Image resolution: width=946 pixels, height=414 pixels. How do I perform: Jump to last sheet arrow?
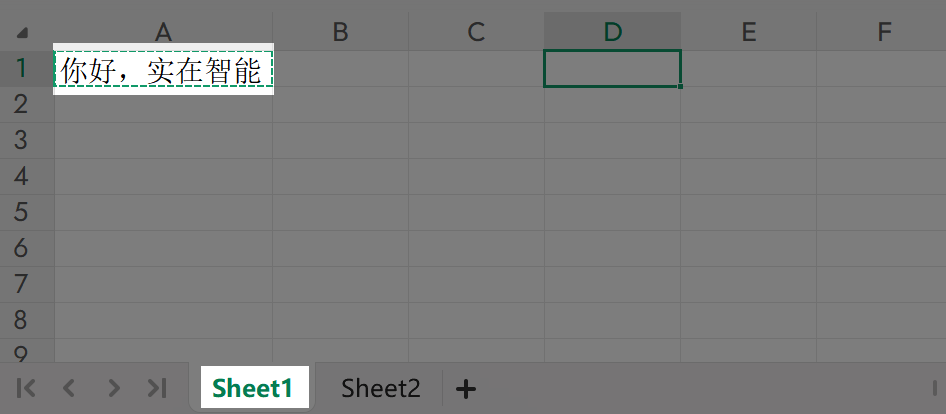(157, 388)
